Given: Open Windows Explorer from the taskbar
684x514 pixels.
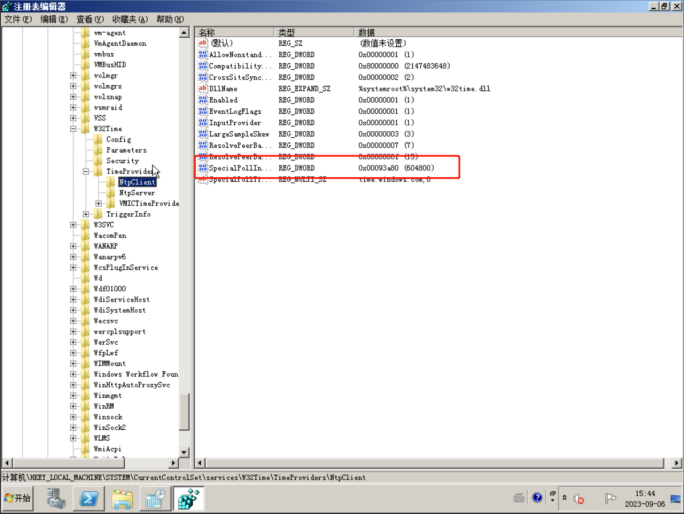Looking at the screenshot, I should (122, 497).
